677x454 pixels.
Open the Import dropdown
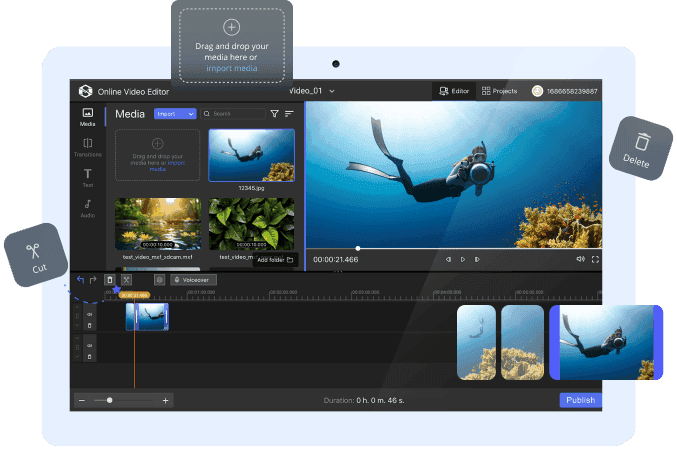click(x=175, y=114)
